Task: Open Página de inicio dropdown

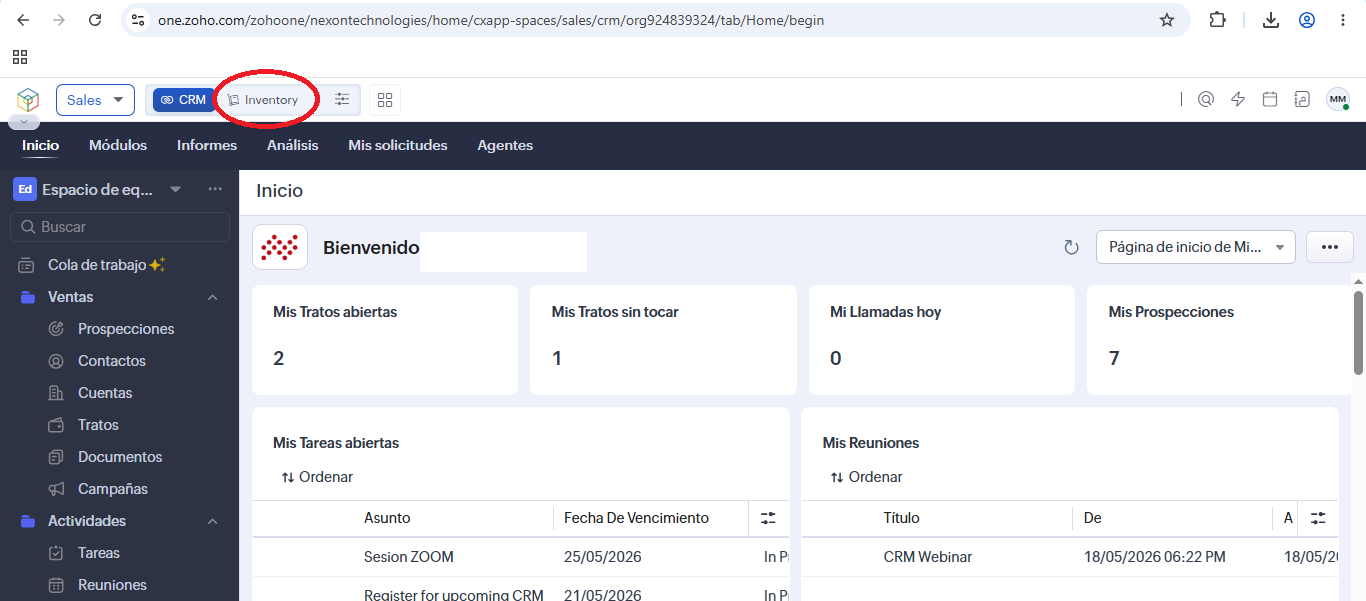Action: [1196, 247]
